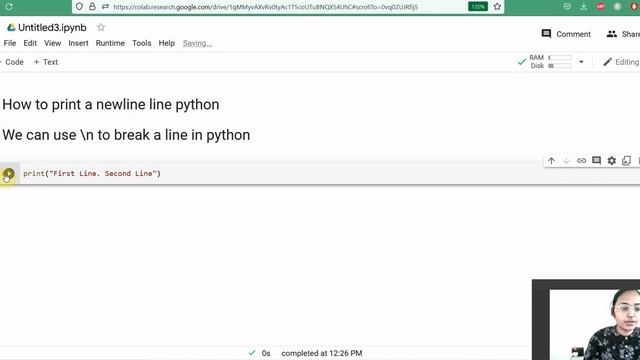Click the Comment button label
The width and height of the screenshot is (640, 360).
point(573,34)
